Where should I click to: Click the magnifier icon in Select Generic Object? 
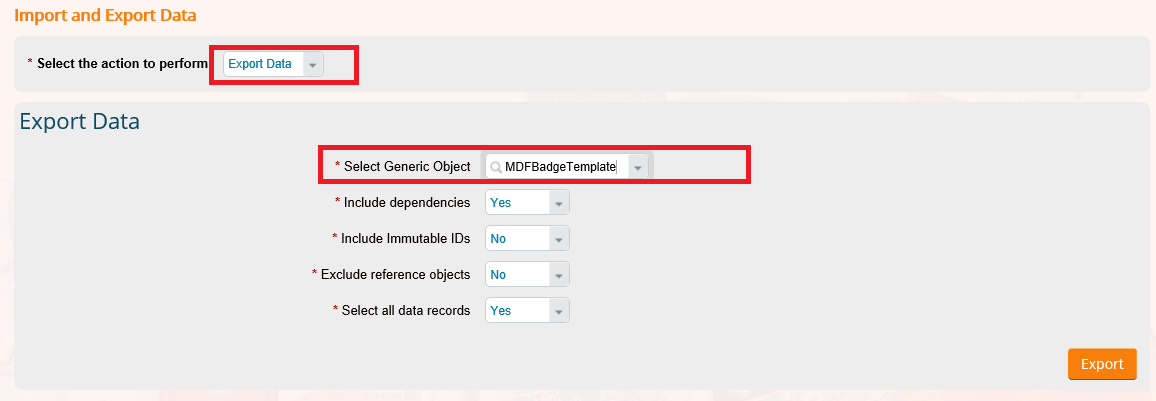point(496,167)
